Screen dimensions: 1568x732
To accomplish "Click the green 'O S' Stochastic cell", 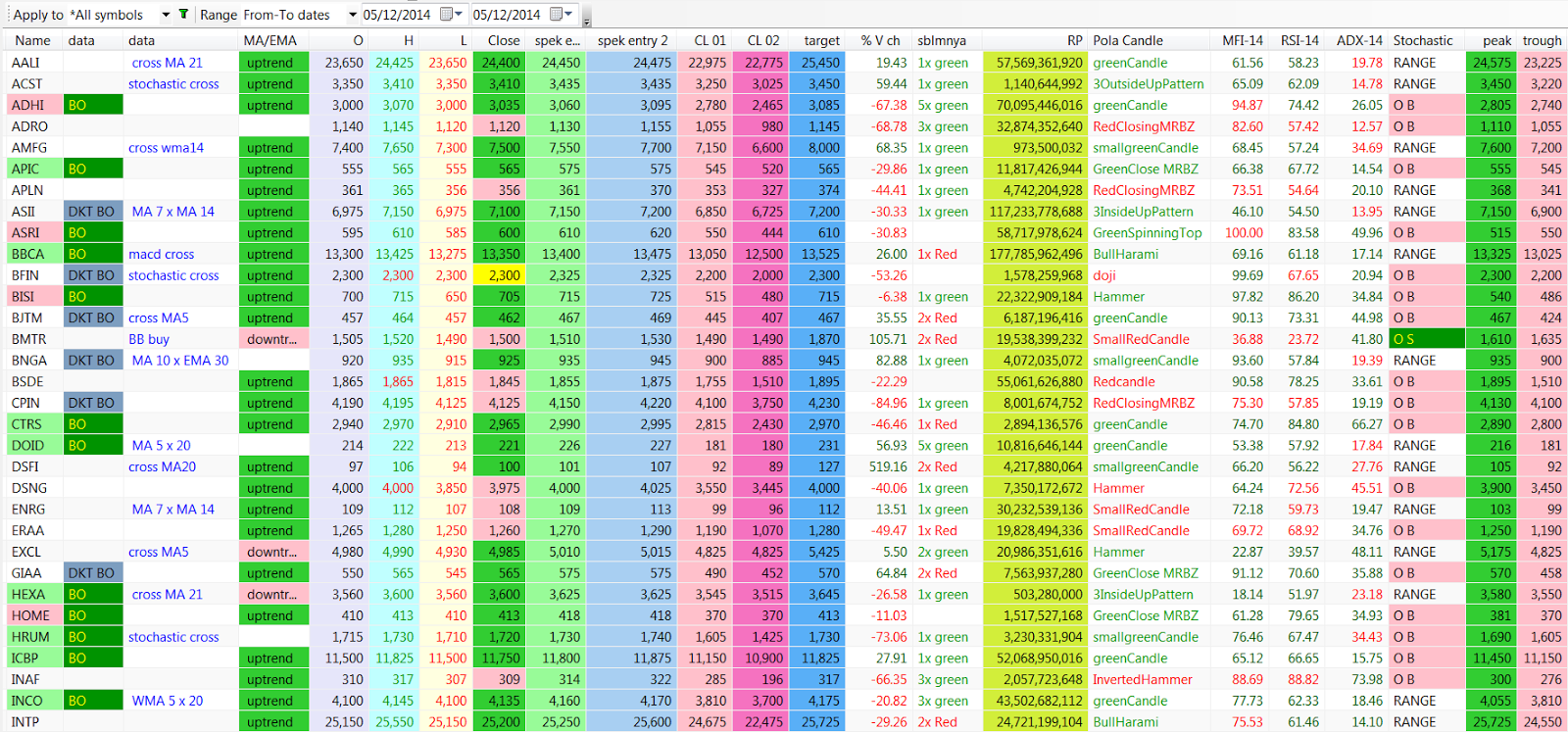I will (1426, 339).
